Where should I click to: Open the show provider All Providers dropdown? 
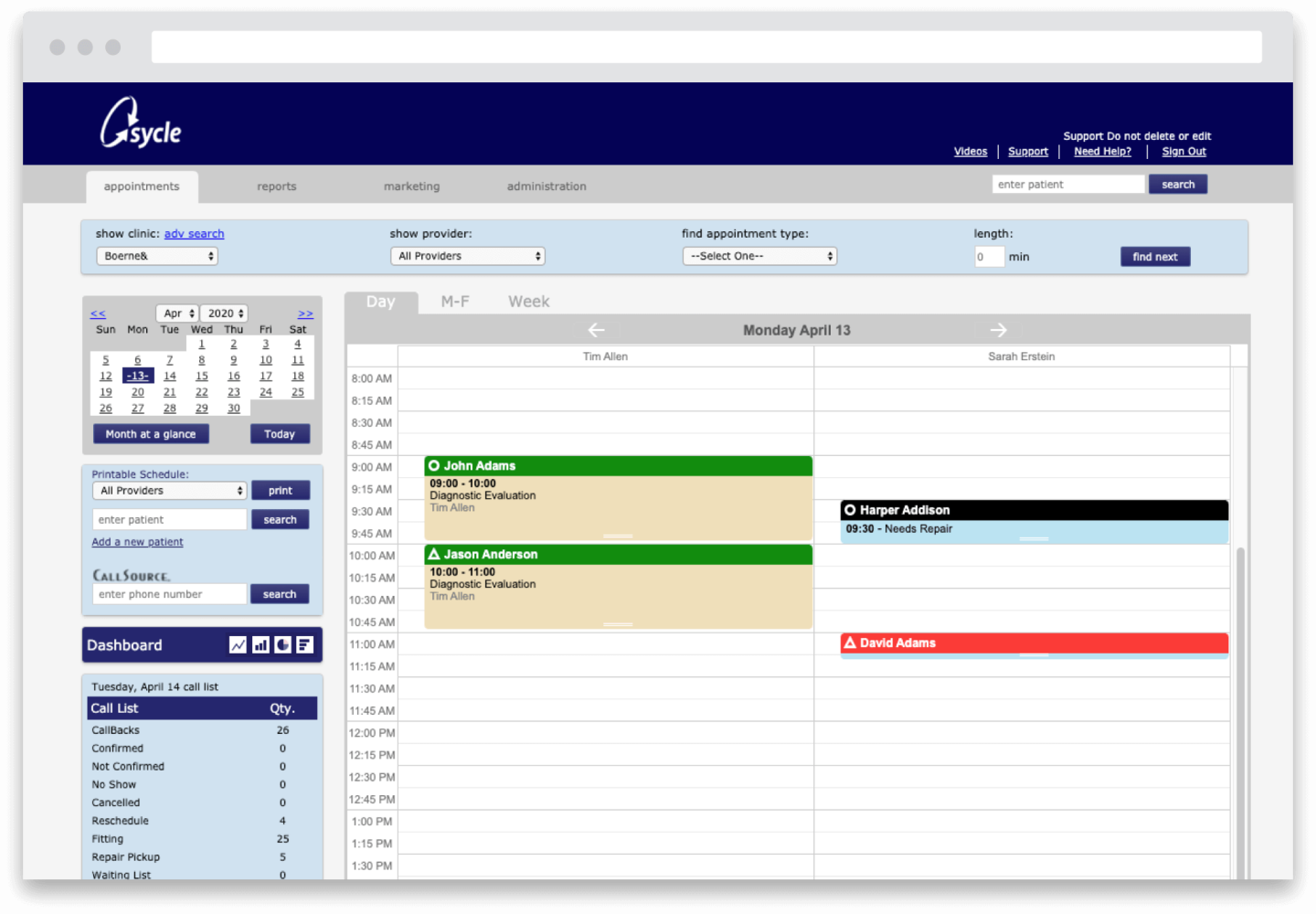[467, 256]
